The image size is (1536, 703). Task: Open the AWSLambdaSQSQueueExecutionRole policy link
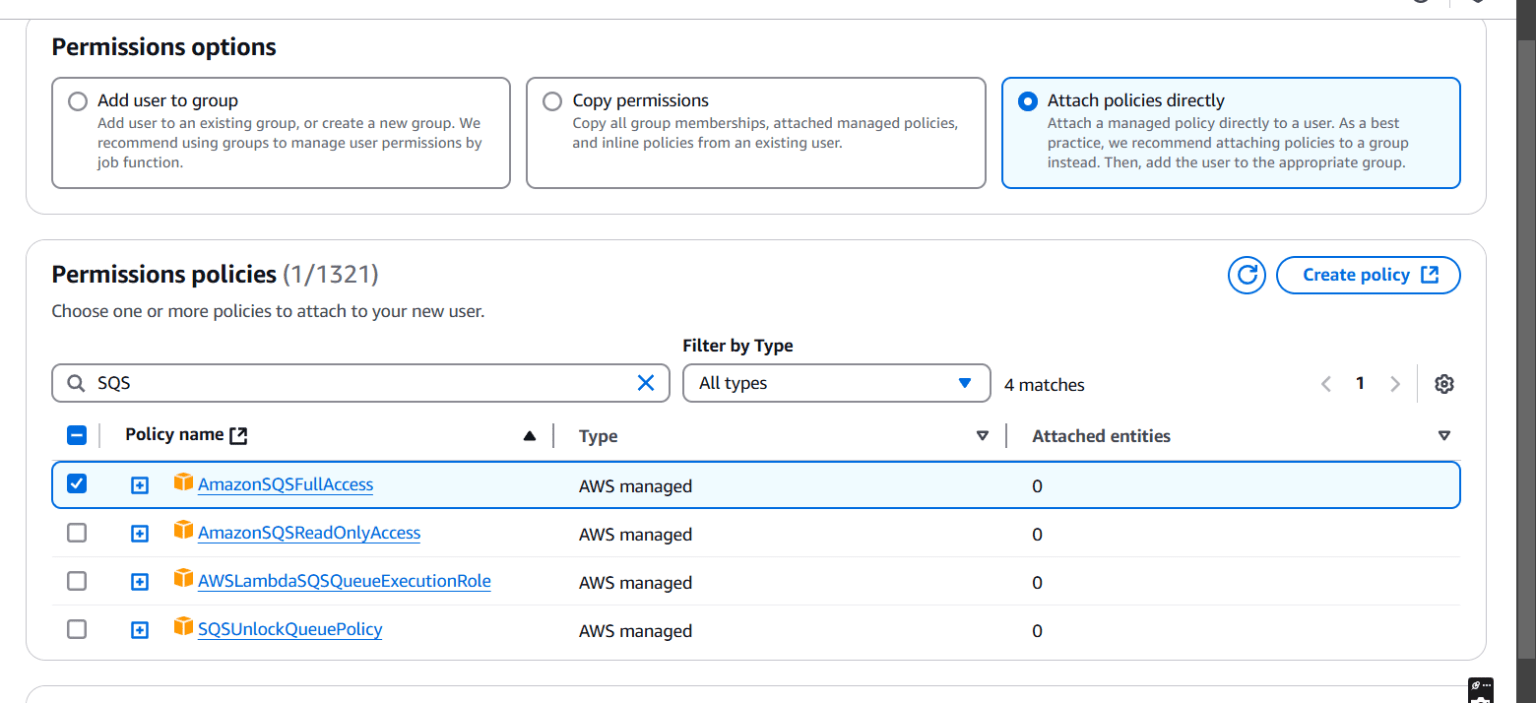(x=344, y=581)
